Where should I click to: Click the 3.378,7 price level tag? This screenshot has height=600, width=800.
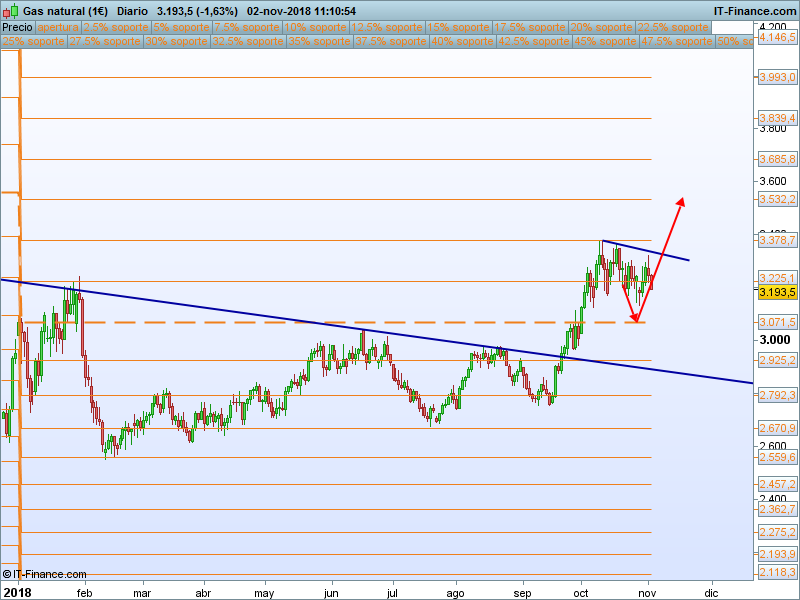click(x=777, y=240)
